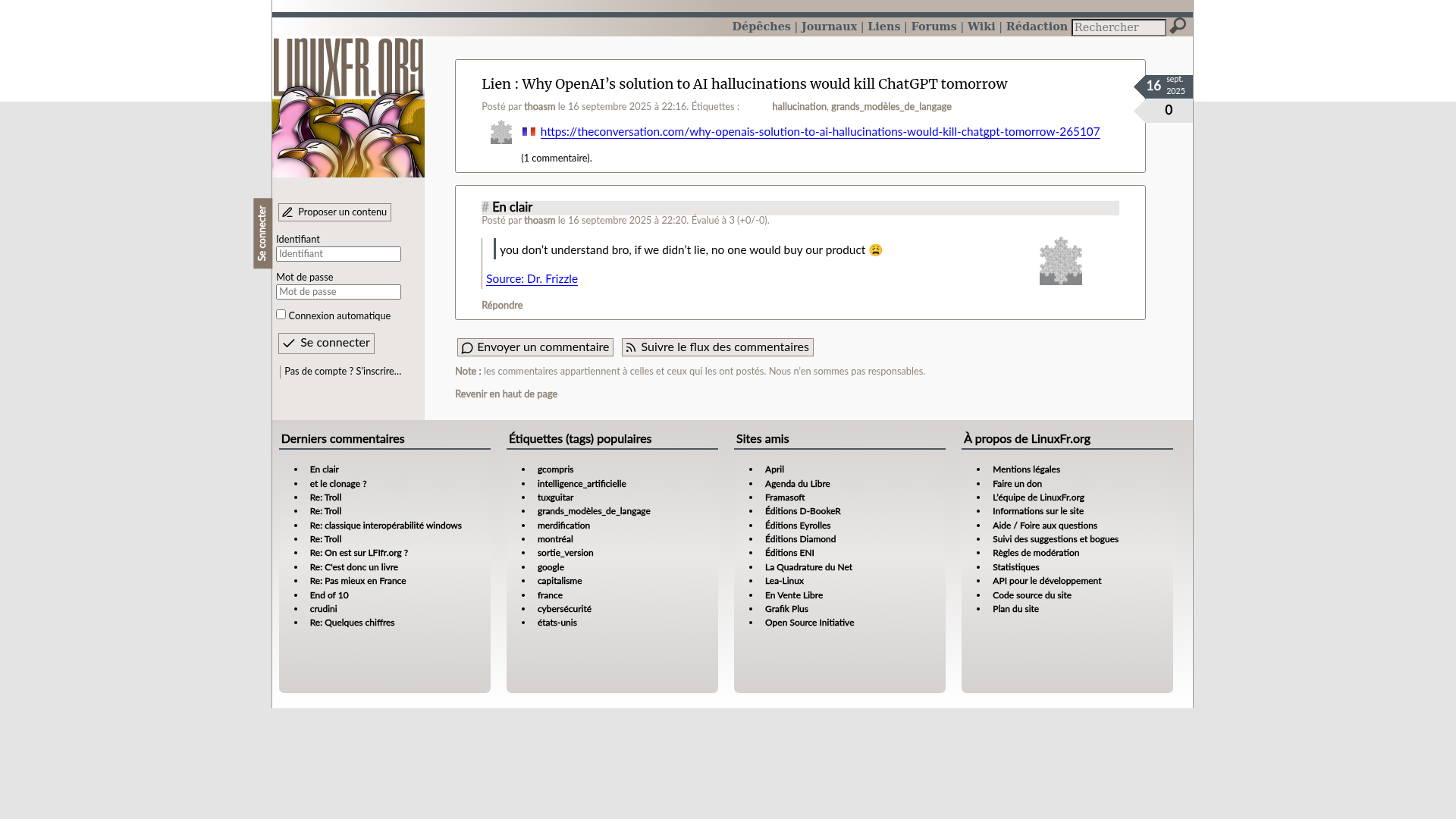
Task: Open the Wiki section
Action: [981, 27]
